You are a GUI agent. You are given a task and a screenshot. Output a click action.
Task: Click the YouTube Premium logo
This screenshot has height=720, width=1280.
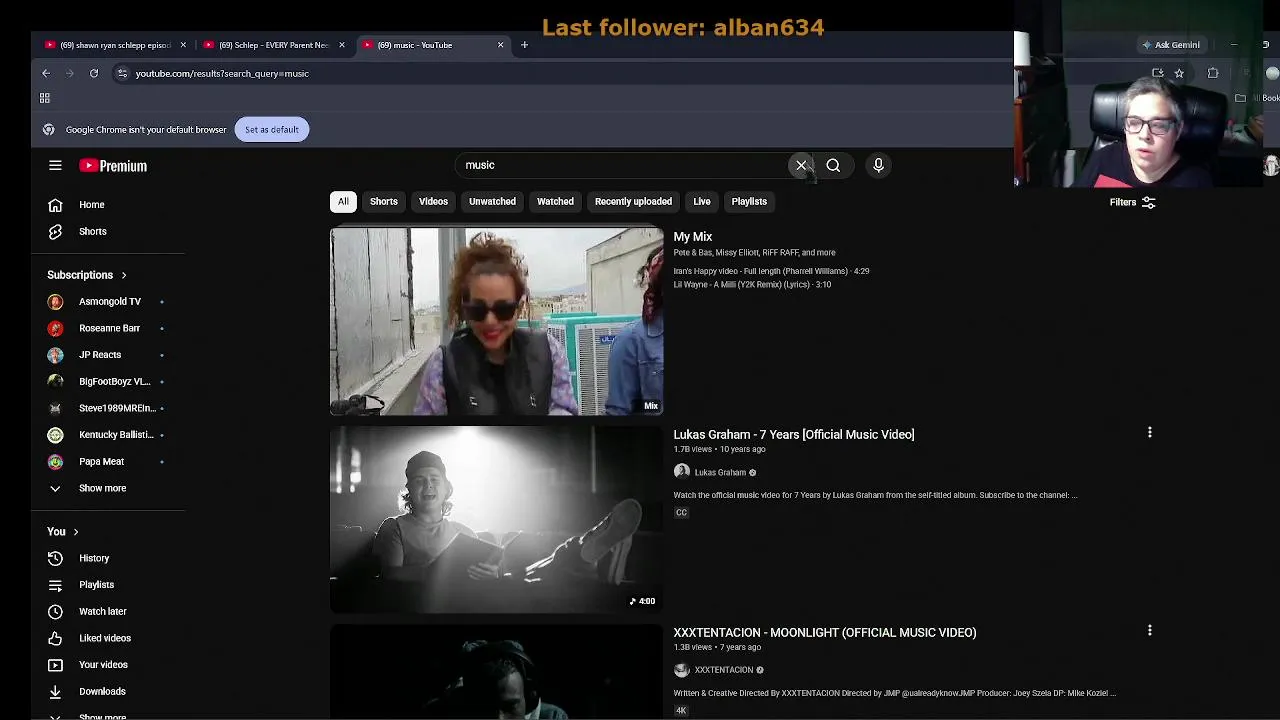[113, 166]
